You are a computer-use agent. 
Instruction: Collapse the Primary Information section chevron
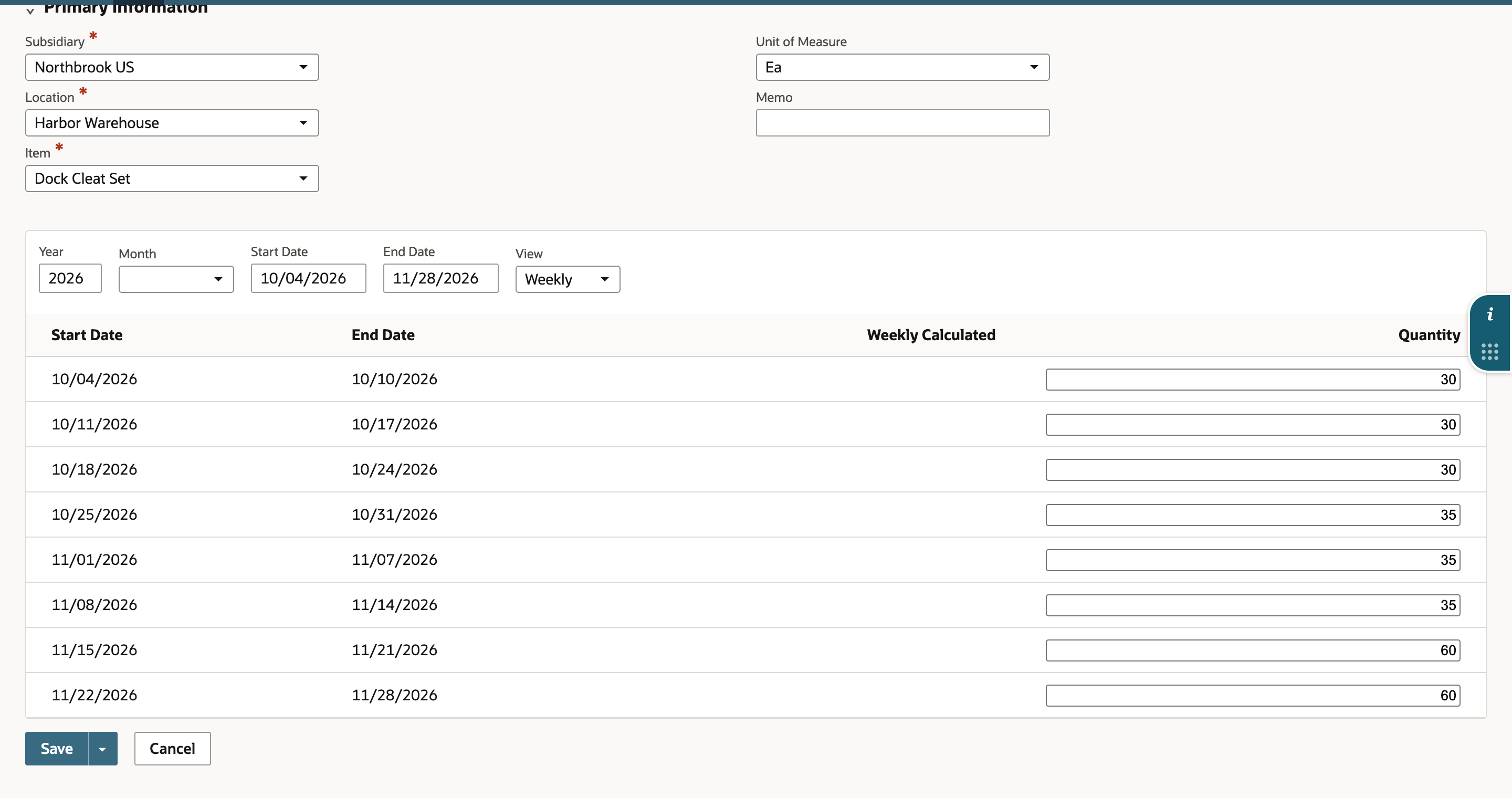(x=30, y=10)
